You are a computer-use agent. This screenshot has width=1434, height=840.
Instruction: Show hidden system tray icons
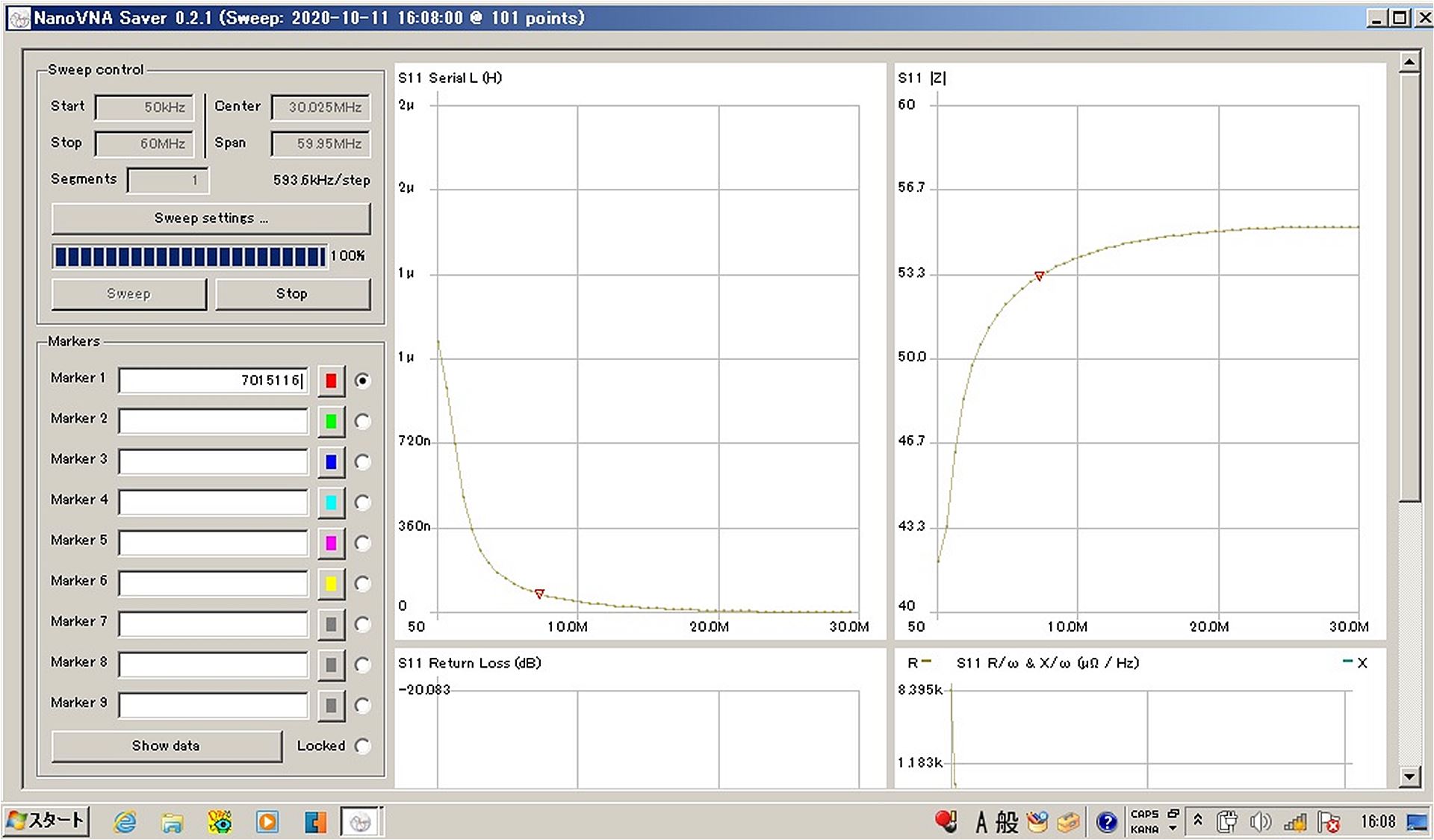(1198, 821)
